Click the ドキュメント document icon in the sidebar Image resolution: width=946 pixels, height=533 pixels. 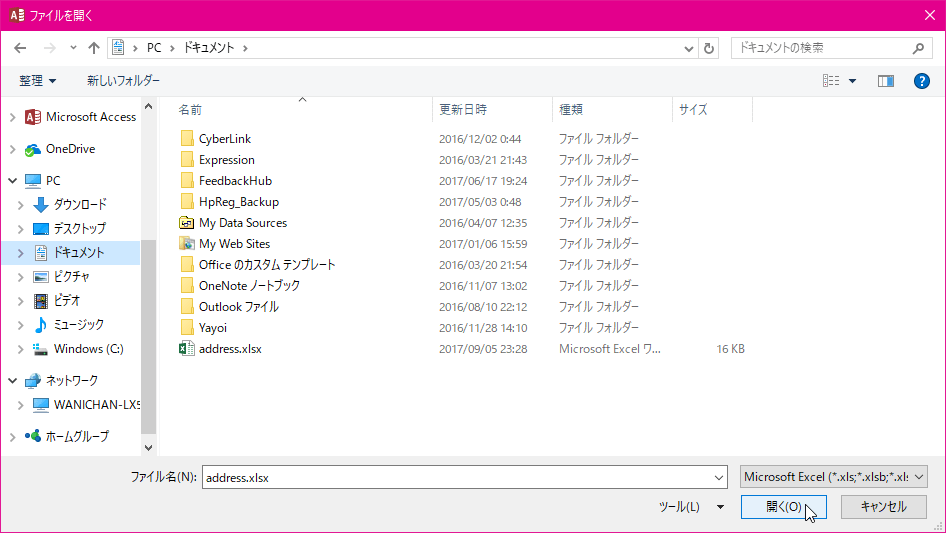pyautogui.click(x=40, y=253)
